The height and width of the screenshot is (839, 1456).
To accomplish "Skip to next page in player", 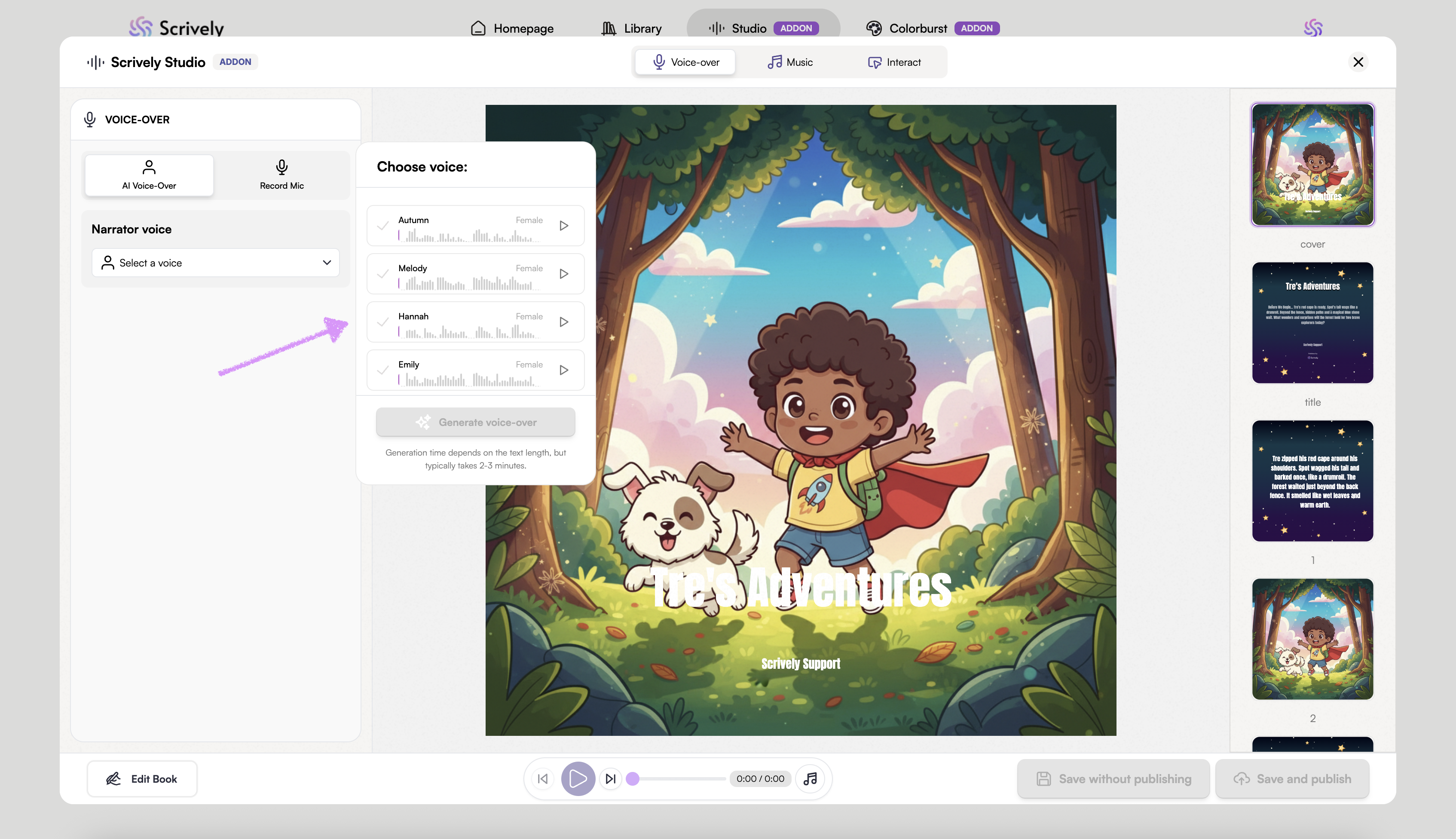I will tap(611, 778).
